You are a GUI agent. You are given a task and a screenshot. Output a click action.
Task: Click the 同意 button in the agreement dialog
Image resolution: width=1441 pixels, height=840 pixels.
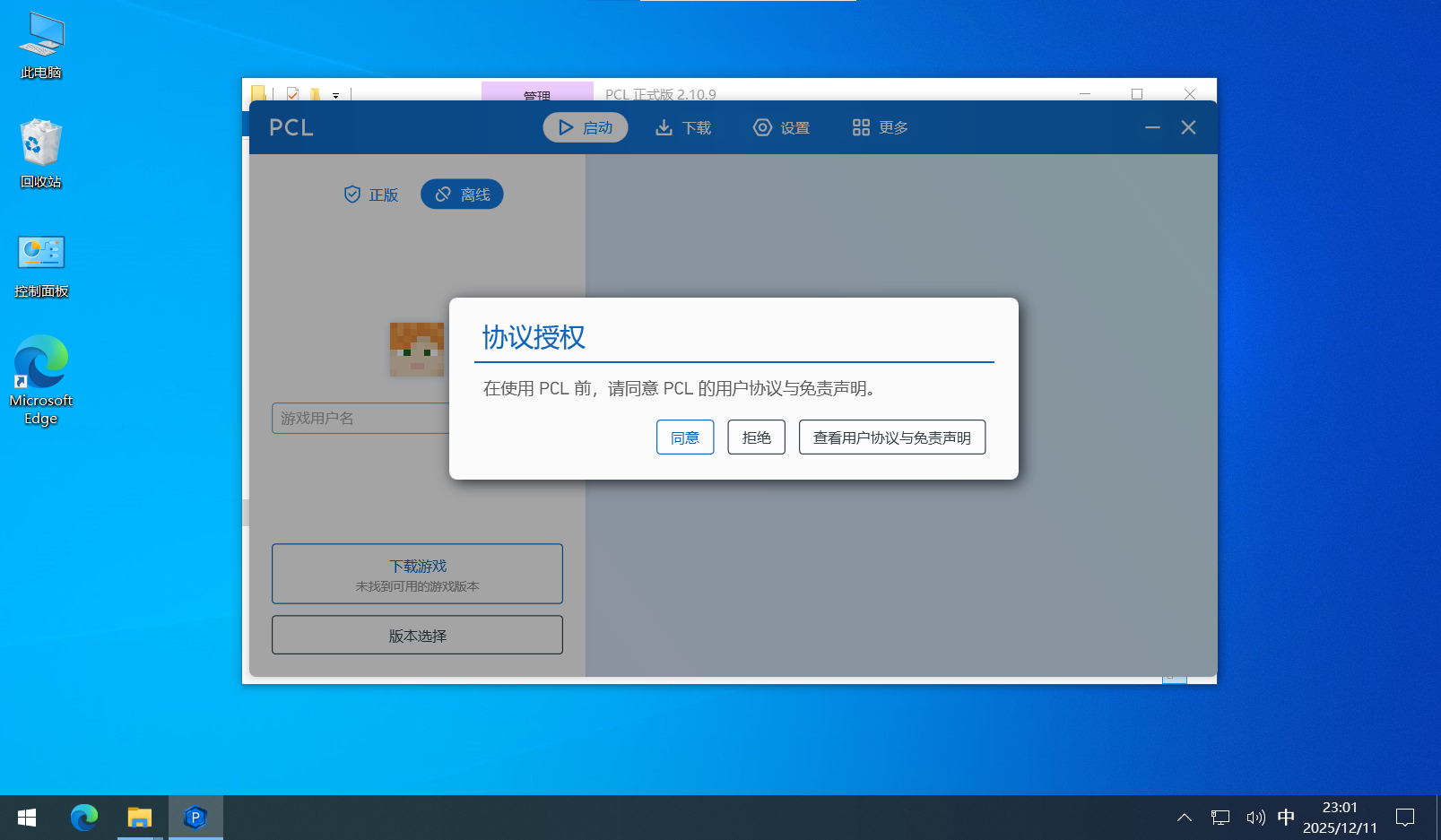point(685,437)
